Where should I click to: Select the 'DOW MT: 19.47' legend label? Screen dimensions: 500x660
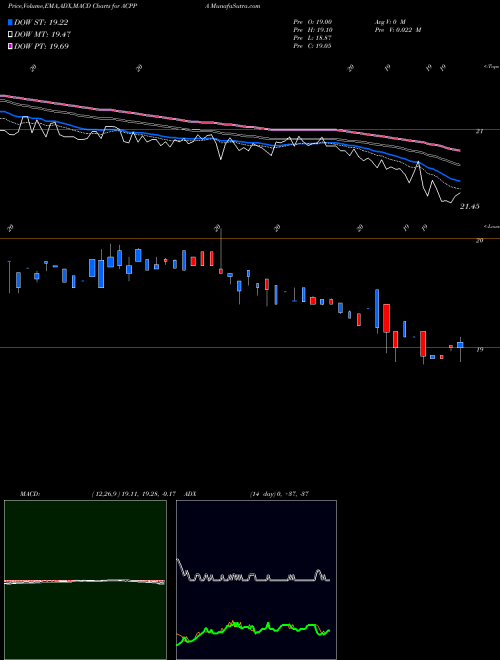[42, 35]
